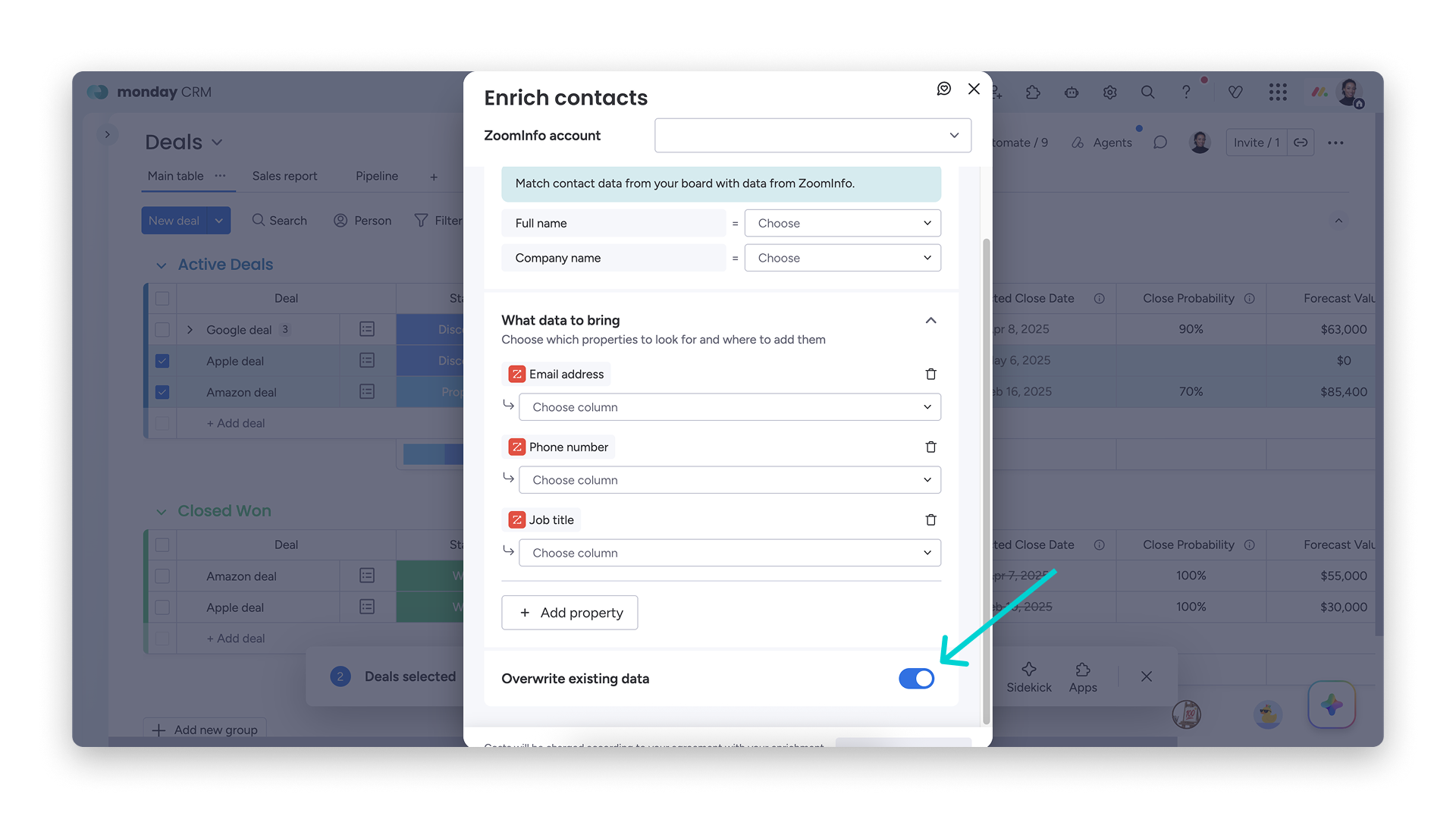Open the favorites heart icon

(1235, 92)
